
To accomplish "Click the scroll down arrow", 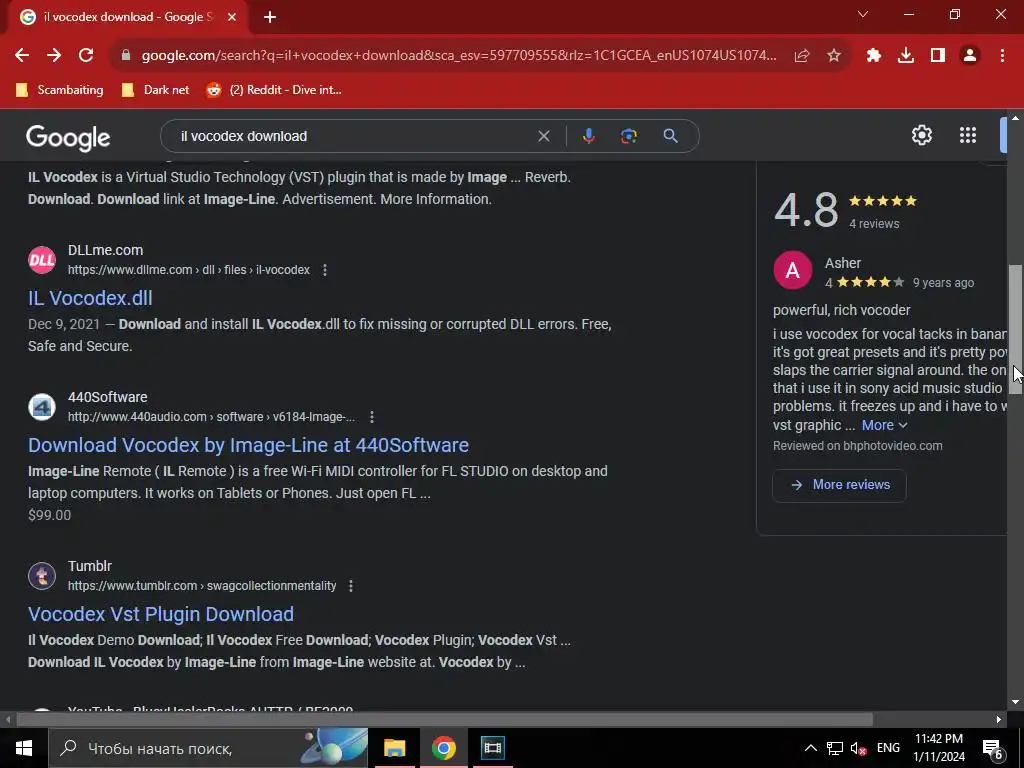I will [1015, 703].
